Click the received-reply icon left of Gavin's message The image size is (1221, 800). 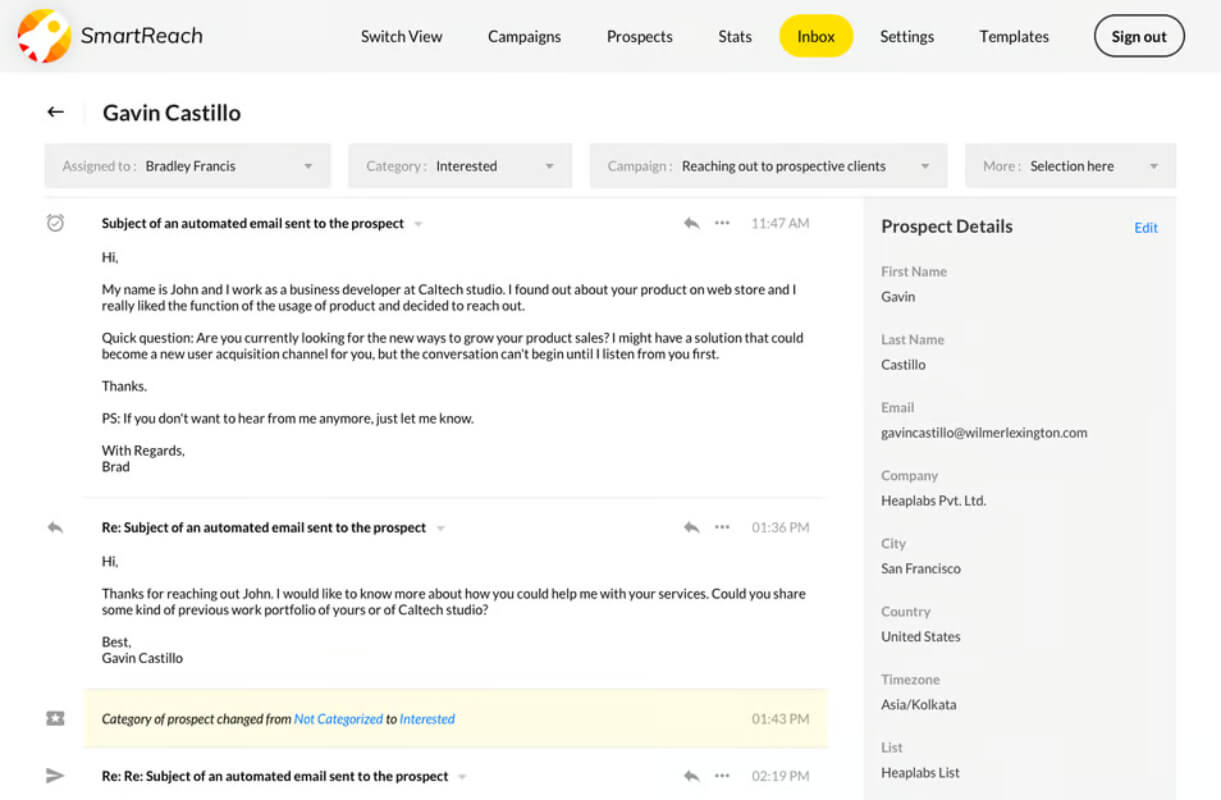coord(56,527)
